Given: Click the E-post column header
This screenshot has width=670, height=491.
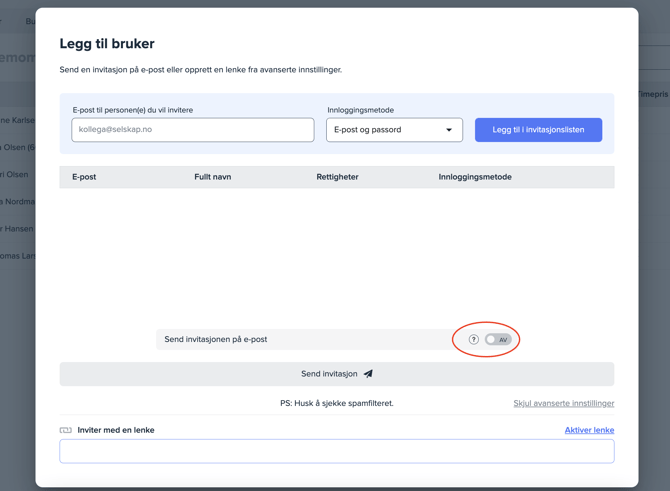Looking at the screenshot, I should [84, 177].
